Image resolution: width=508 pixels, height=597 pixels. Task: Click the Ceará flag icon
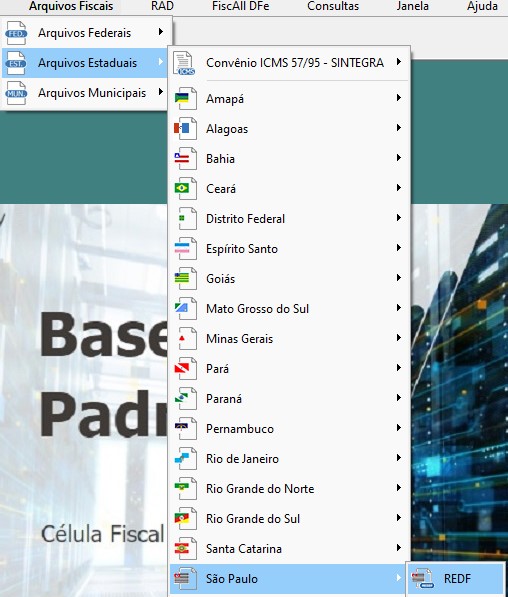point(185,189)
